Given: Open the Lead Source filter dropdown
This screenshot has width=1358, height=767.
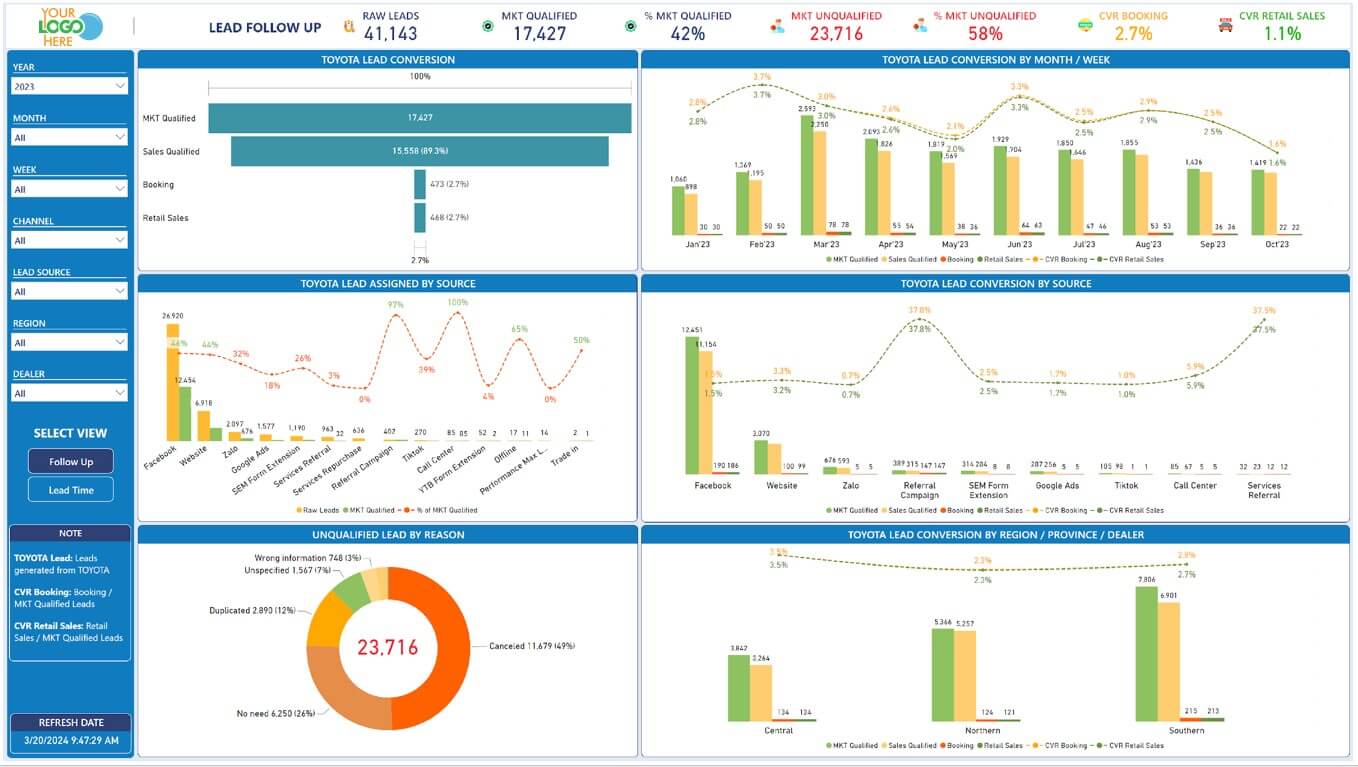Looking at the screenshot, I should (69, 292).
